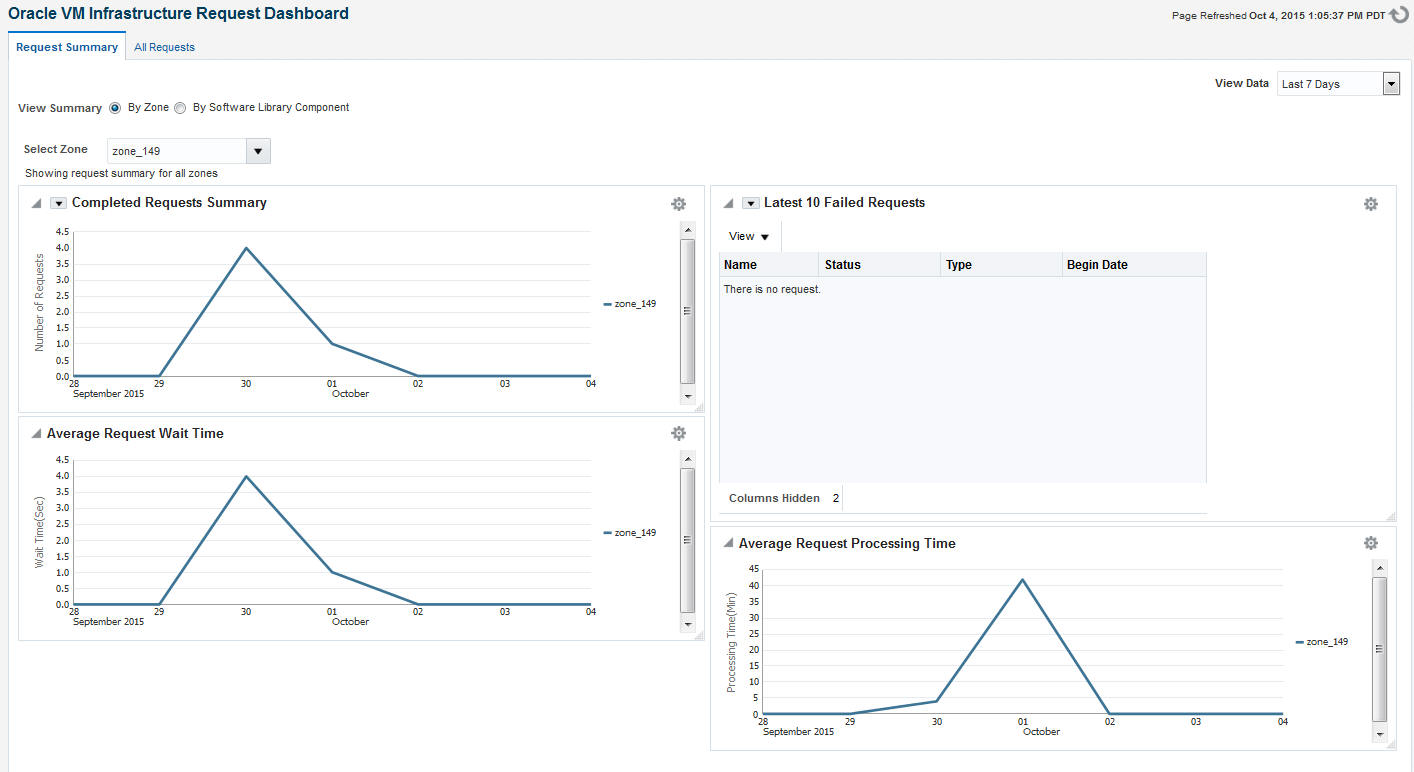
Task: Select By Software Library Component radio button
Action: coord(180,108)
